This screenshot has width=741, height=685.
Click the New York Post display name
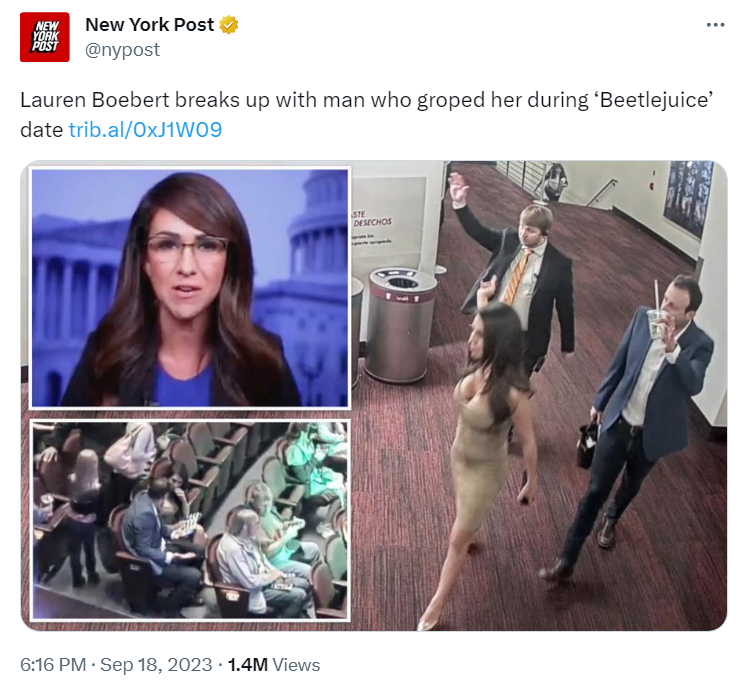(149, 25)
